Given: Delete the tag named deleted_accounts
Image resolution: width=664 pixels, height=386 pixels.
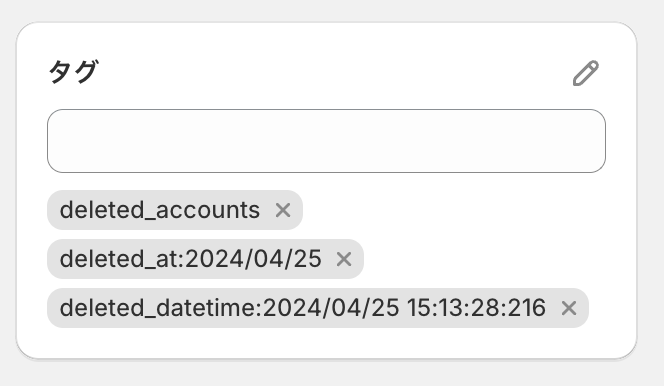Looking at the screenshot, I should pos(283,210).
